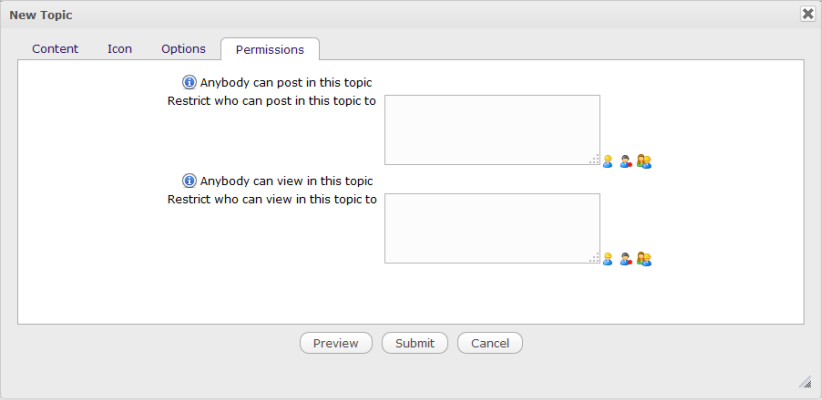Submit the new topic
The height and width of the screenshot is (400, 822).
pyautogui.click(x=415, y=343)
